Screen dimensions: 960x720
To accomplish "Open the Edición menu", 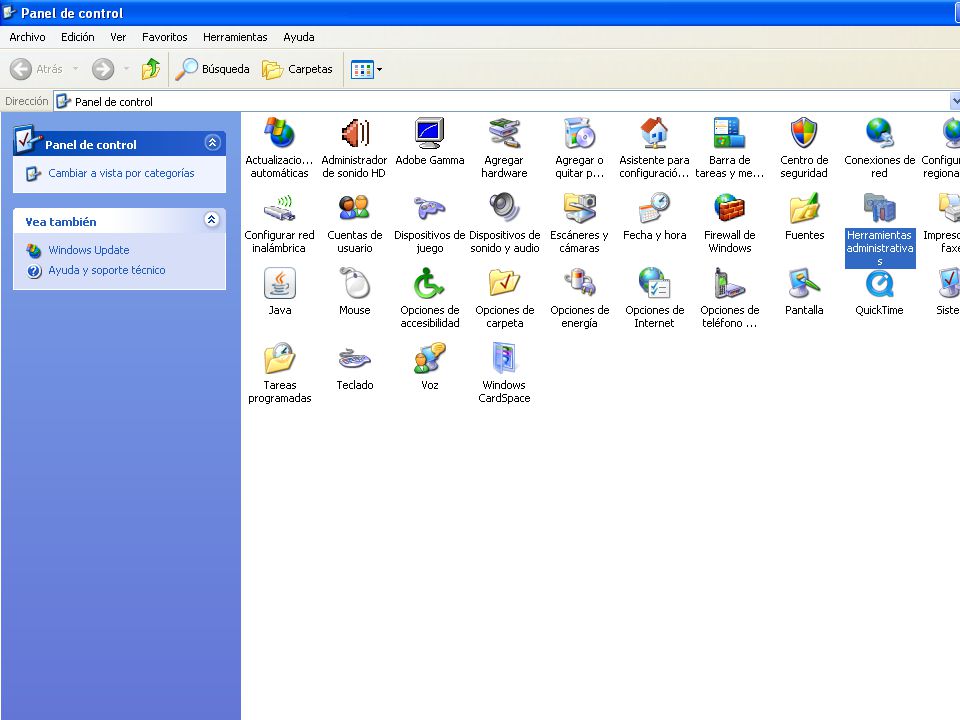I will [x=78, y=37].
